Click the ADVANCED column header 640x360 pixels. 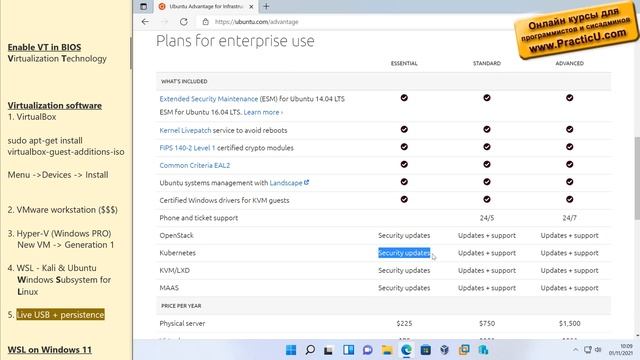[x=569, y=63]
